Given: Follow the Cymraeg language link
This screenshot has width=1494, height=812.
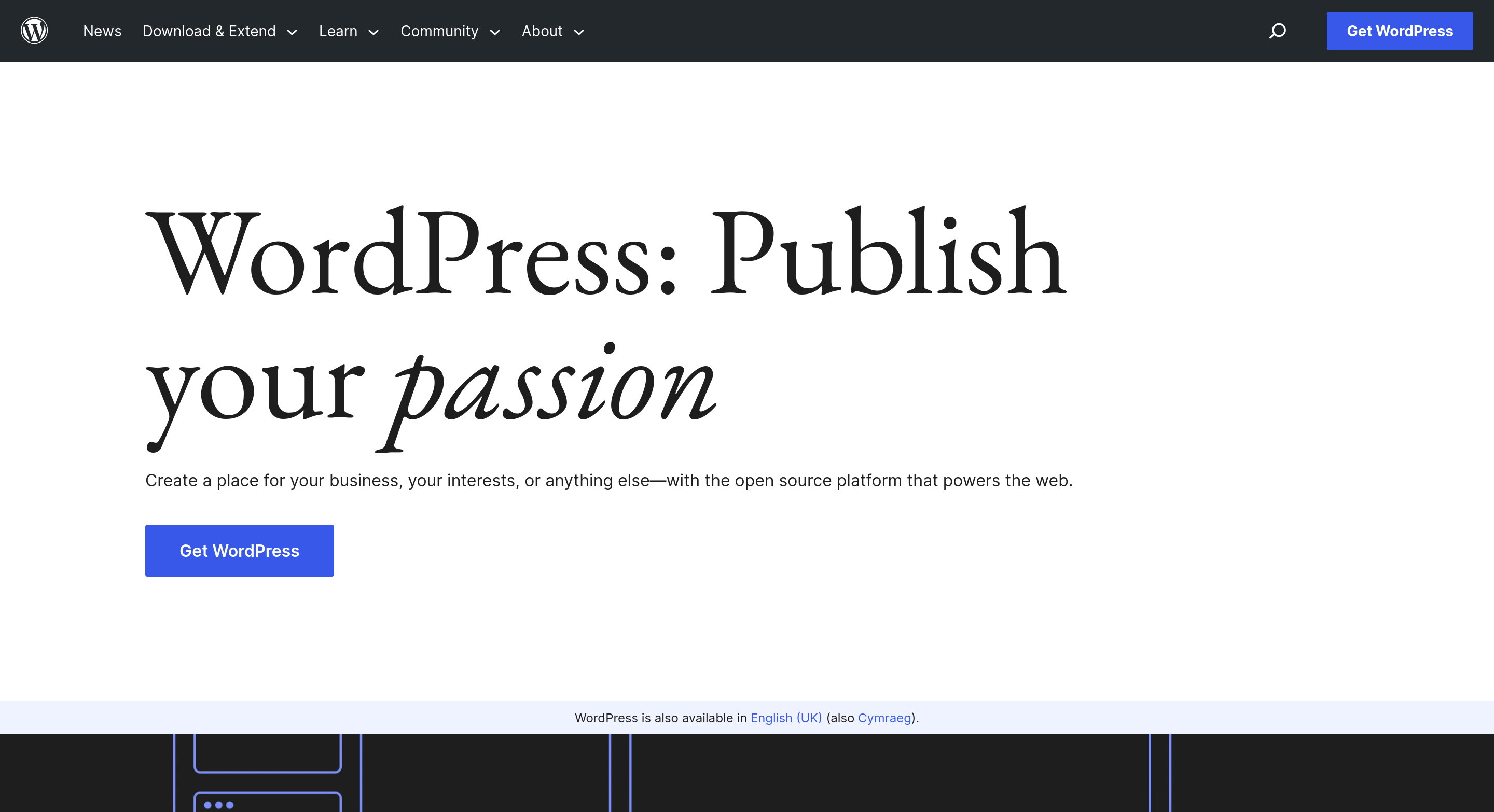Looking at the screenshot, I should coord(884,718).
